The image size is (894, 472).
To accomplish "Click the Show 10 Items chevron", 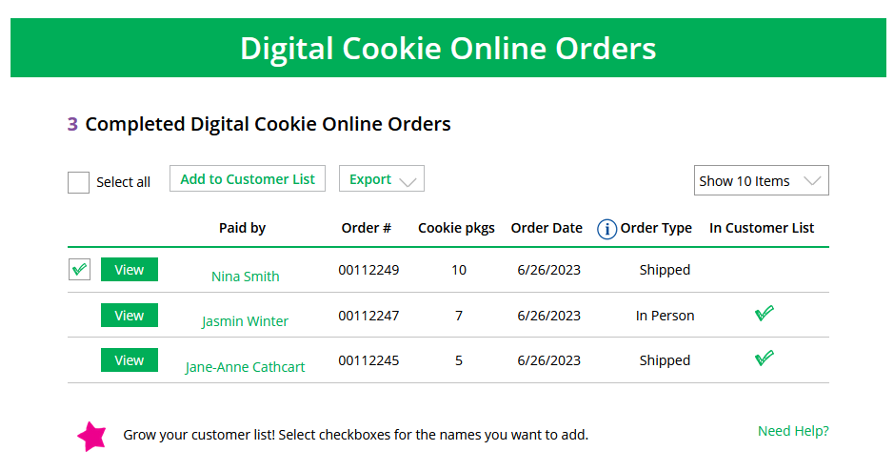I will pos(812,181).
